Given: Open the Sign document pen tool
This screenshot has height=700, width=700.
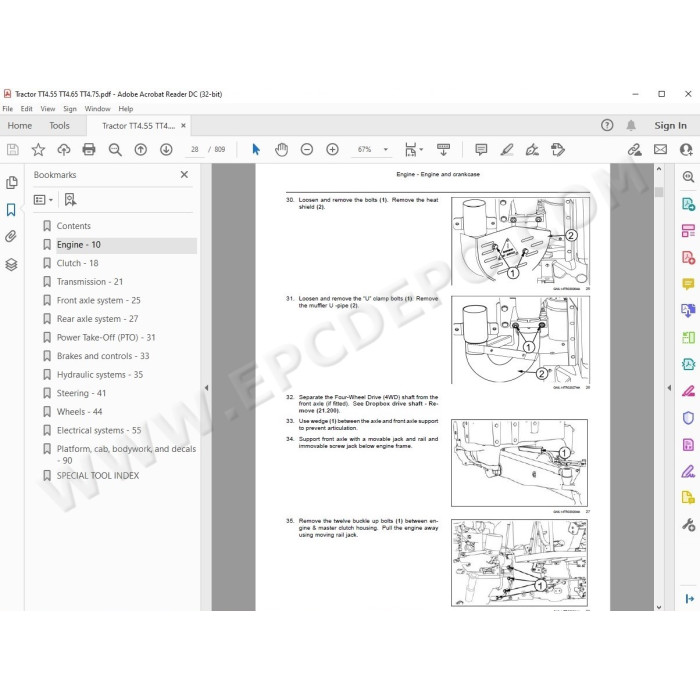Looking at the screenshot, I should pos(532,150).
